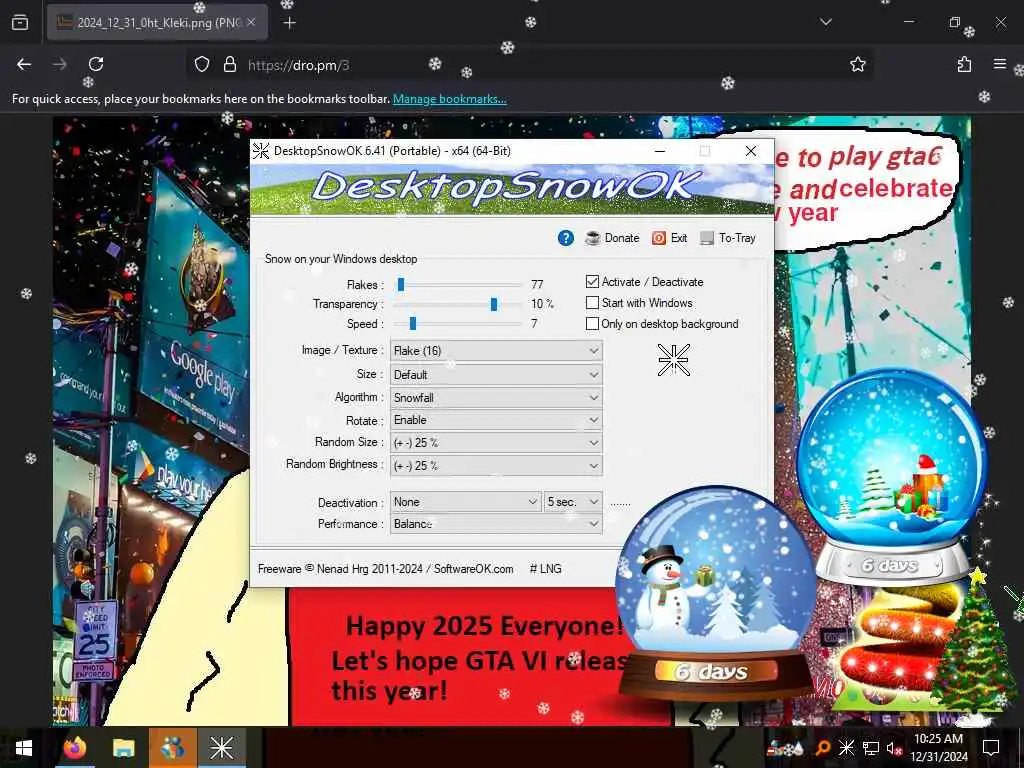1024x768 pixels.
Task: Open the Performance dropdown showing Balance
Action: pos(496,524)
